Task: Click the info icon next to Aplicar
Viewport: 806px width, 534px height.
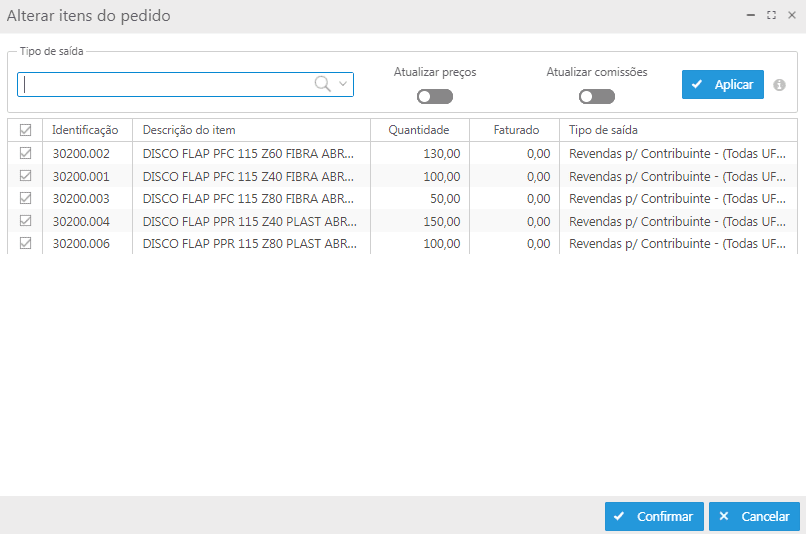Action: (780, 85)
